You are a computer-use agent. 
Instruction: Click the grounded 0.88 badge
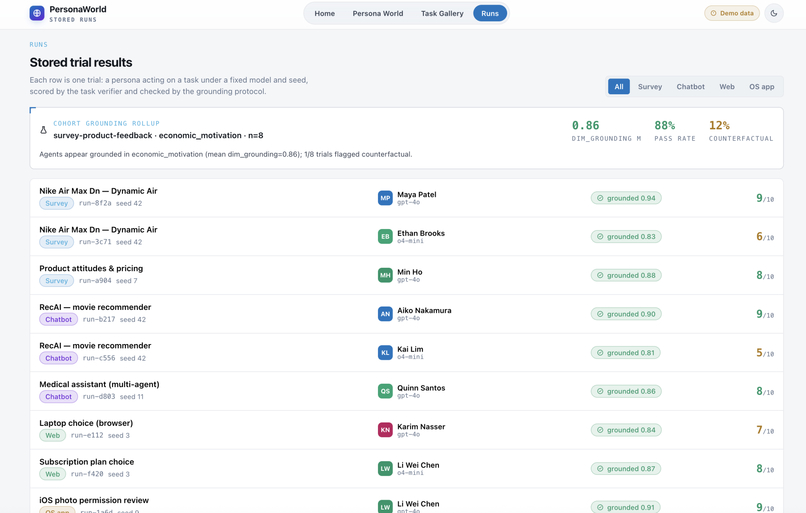pos(626,275)
